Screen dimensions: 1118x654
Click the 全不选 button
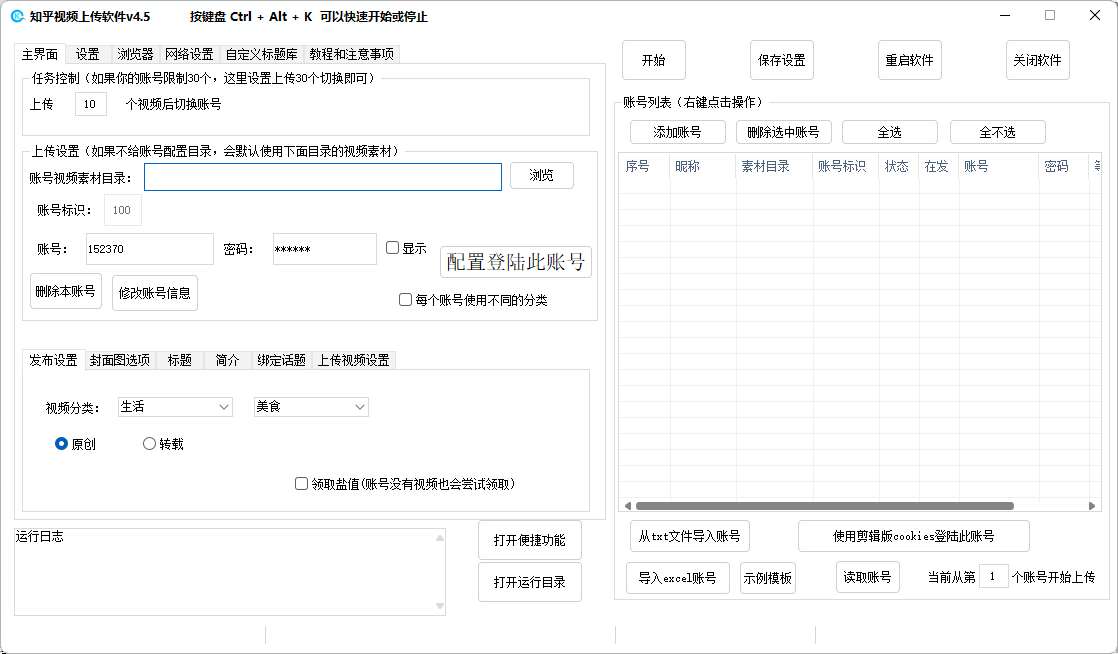(998, 132)
